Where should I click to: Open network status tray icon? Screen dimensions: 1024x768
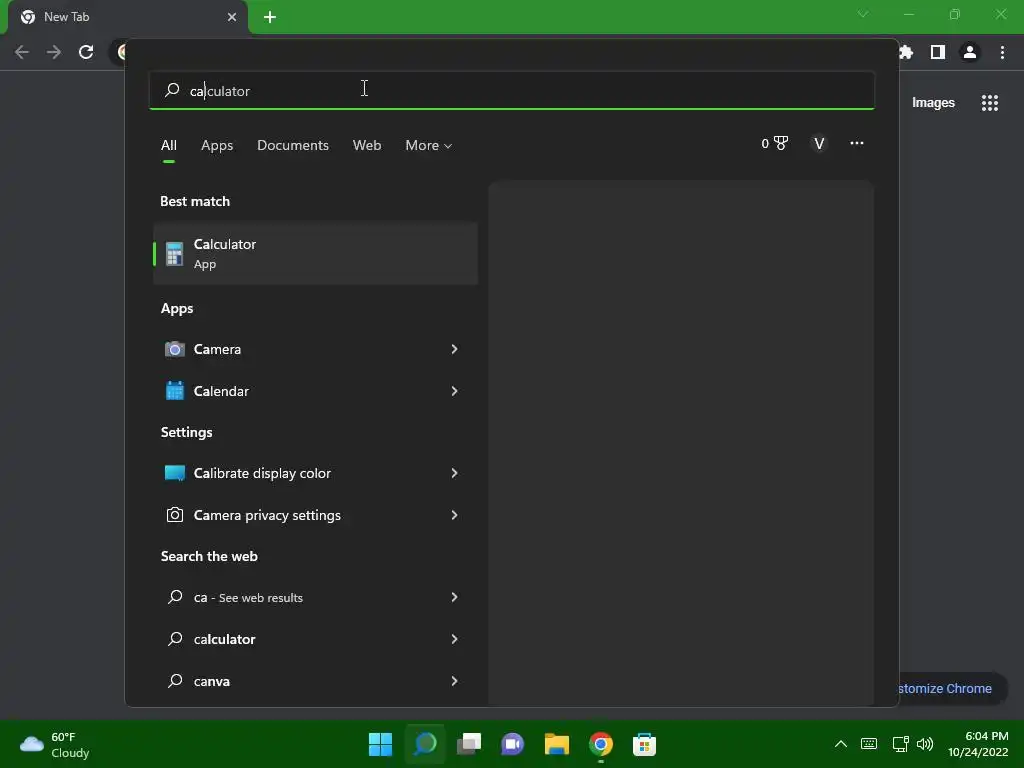(901, 744)
